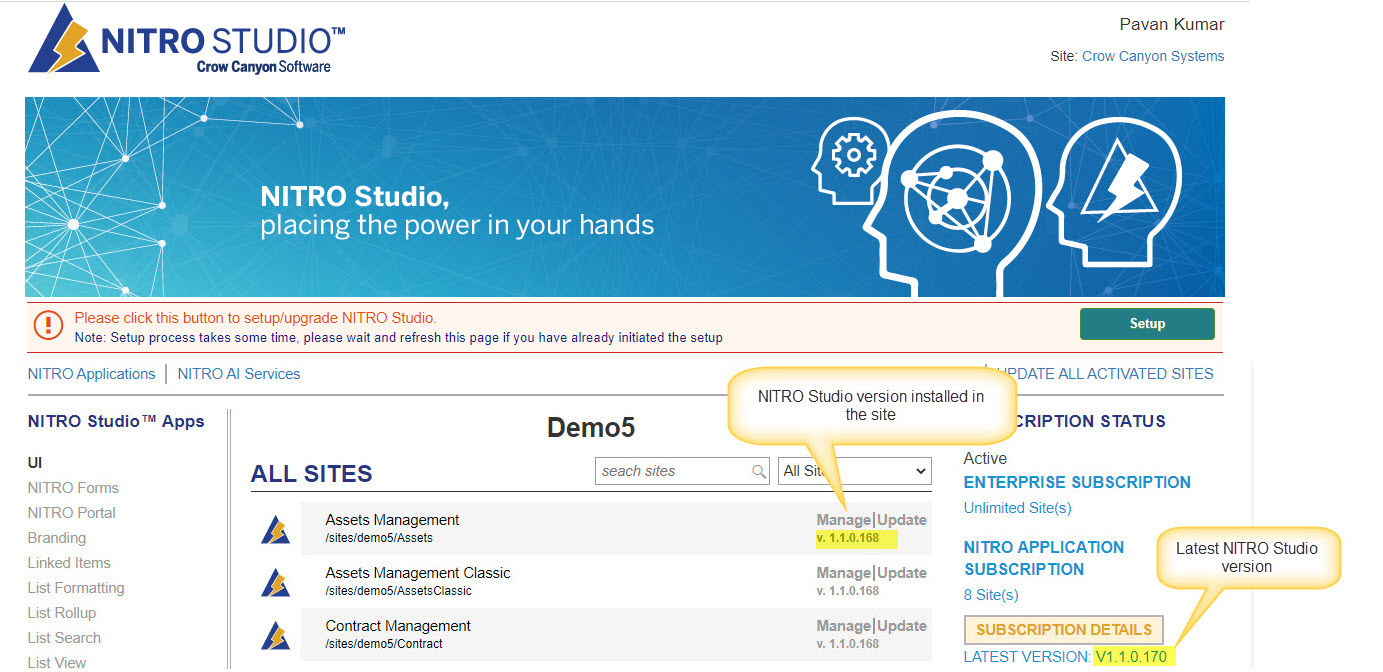Click the Assets Management Classic site name
Viewport: 1383px width, 672px height.
pos(418,573)
